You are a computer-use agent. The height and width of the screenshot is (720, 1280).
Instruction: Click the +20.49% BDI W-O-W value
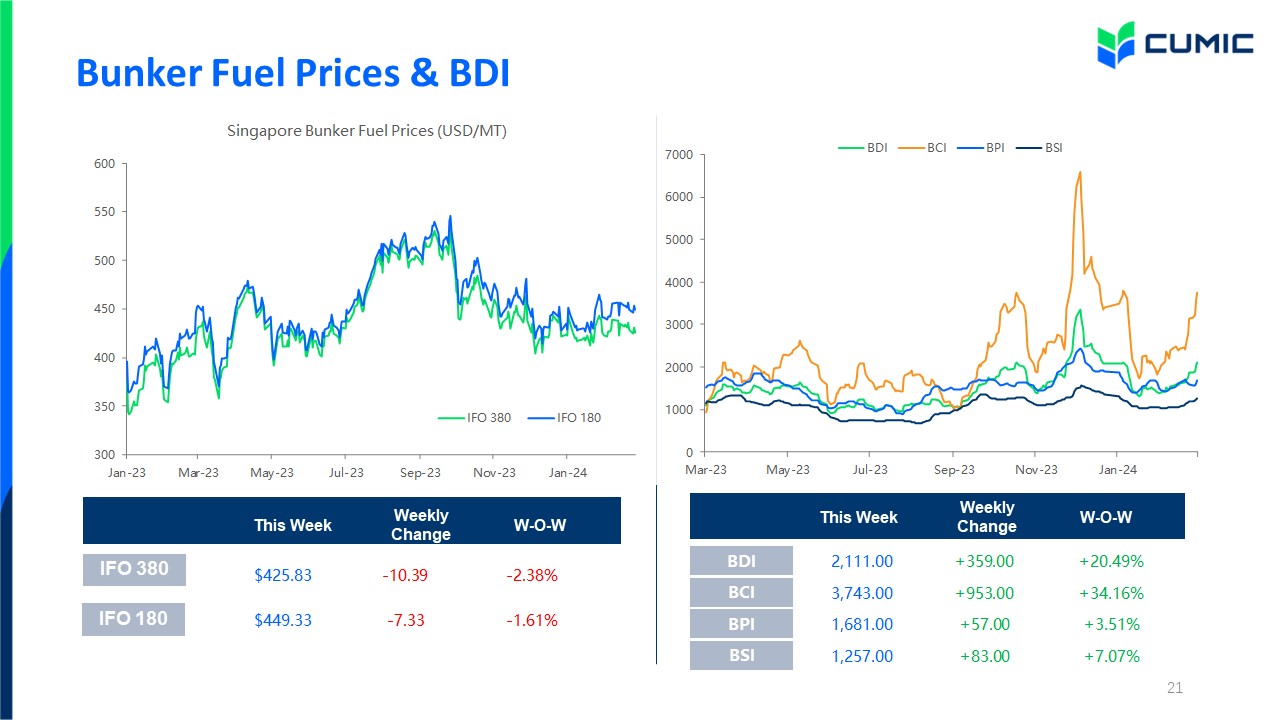click(x=1111, y=561)
